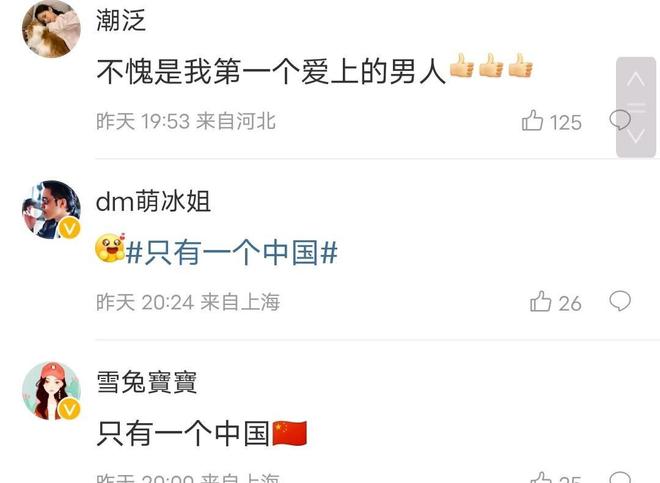Open username 潮泛
660x483 pixels.
[x=121, y=20]
